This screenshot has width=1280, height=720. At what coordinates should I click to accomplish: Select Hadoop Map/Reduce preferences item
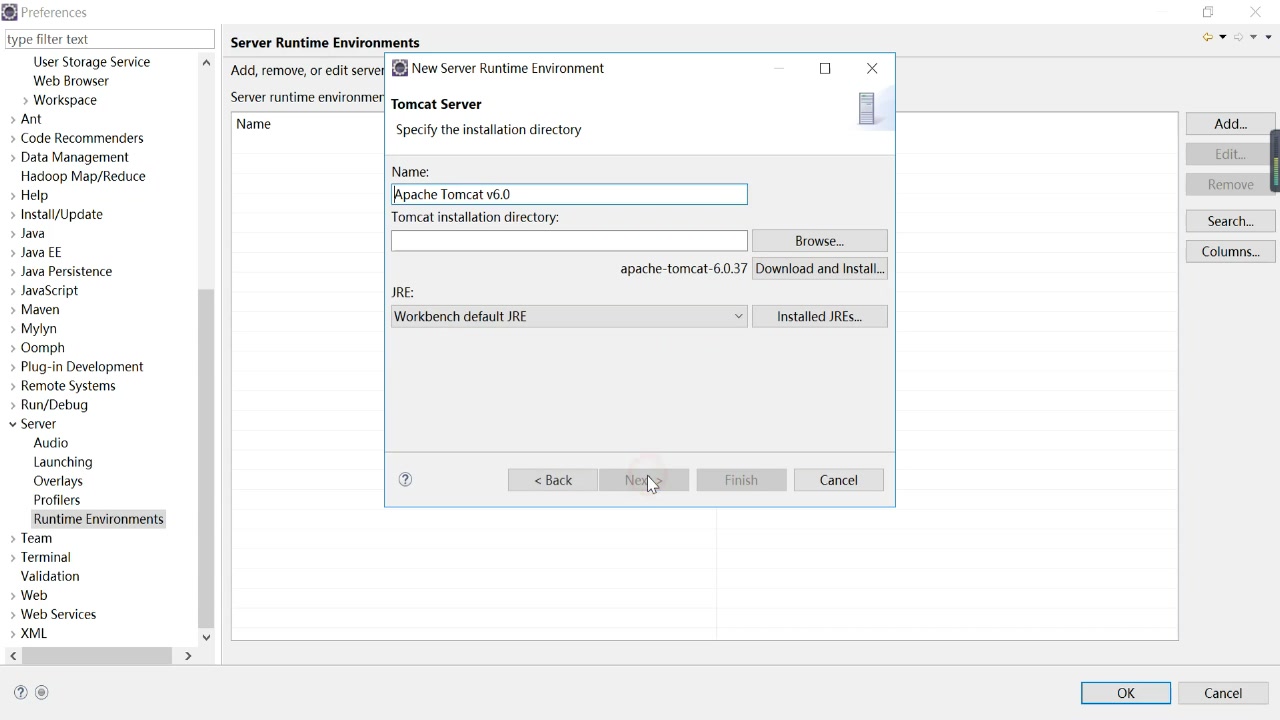click(83, 176)
